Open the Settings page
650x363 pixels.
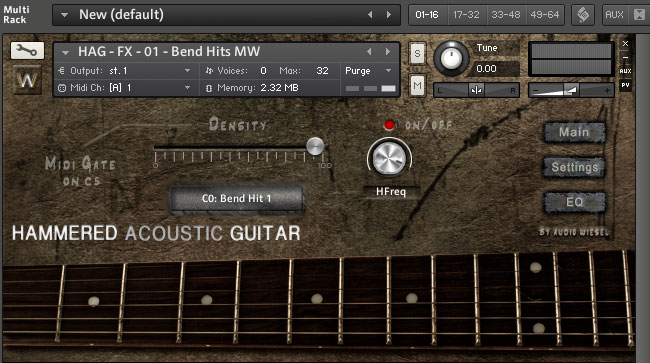click(575, 167)
